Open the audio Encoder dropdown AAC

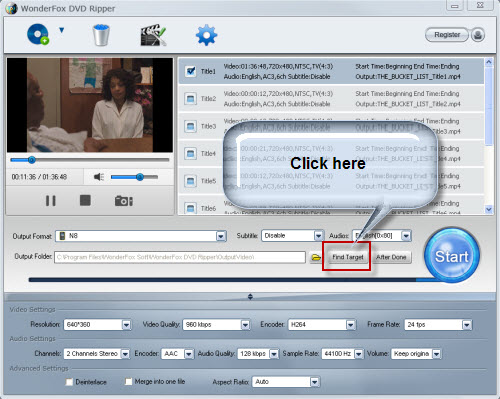[177, 354]
